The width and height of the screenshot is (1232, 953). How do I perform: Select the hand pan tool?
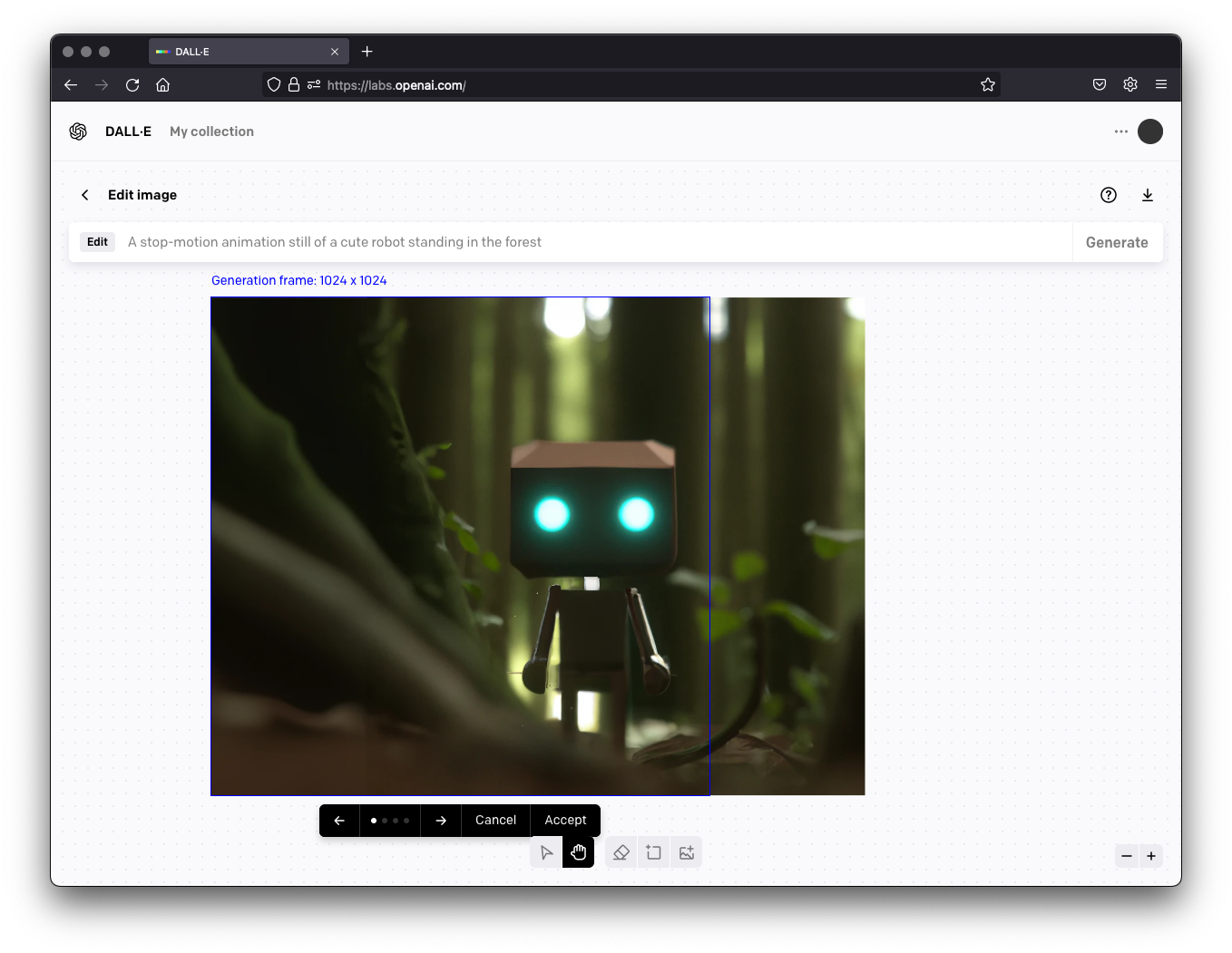click(x=579, y=852)
